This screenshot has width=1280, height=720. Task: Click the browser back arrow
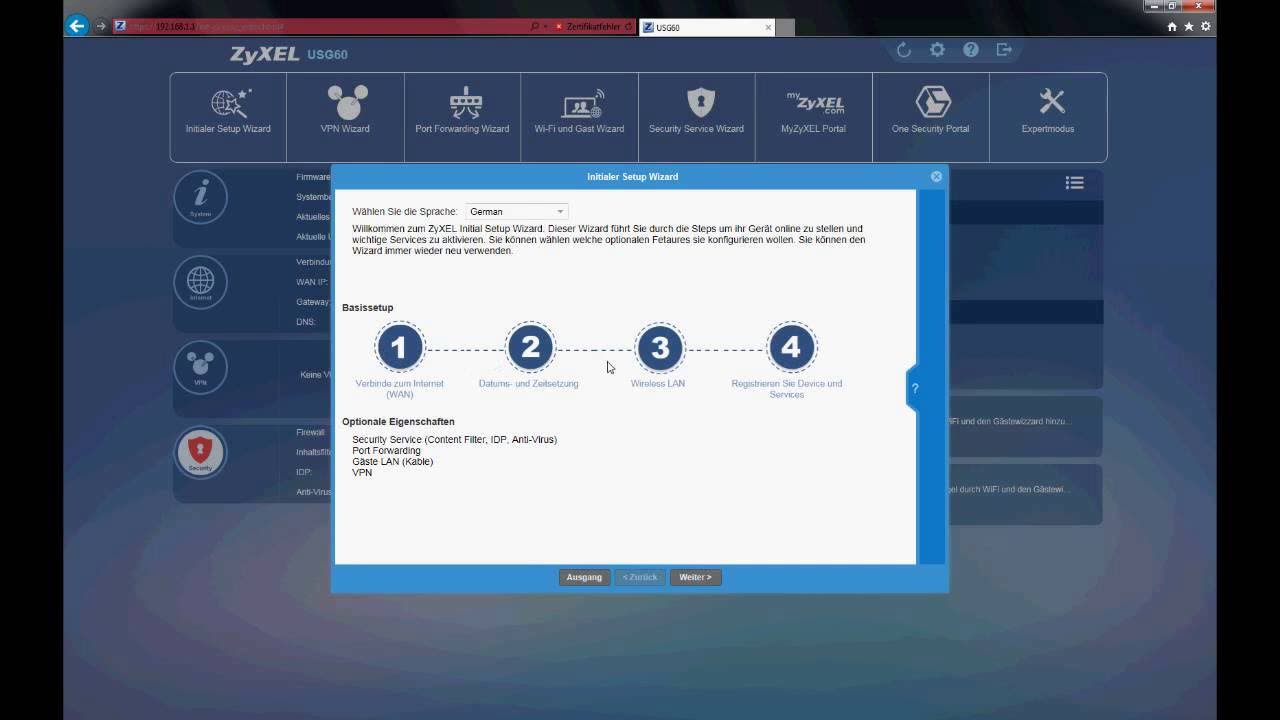click(77, 26)
